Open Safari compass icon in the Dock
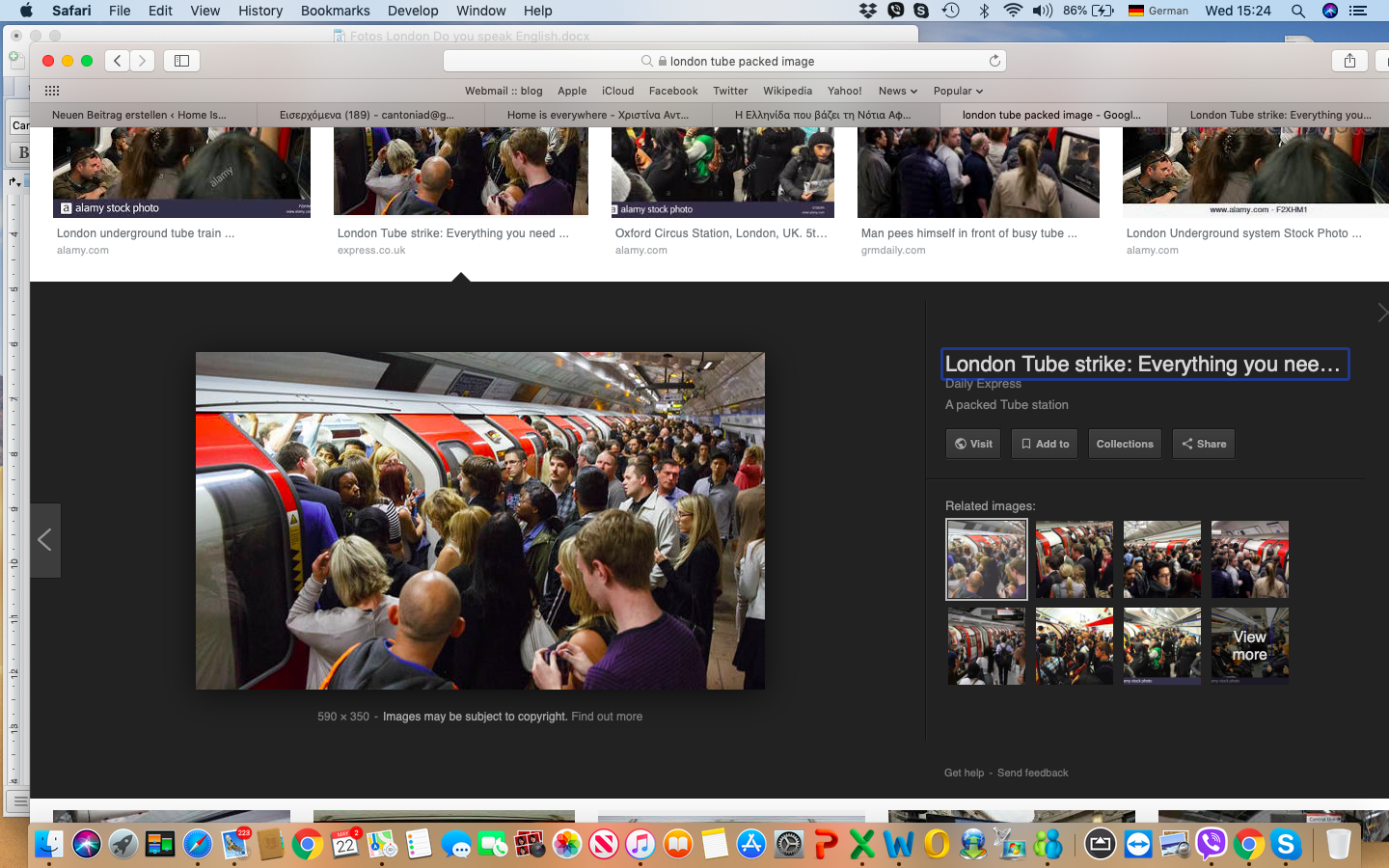This screenshot has width=1389, height=868. [197, 845]
